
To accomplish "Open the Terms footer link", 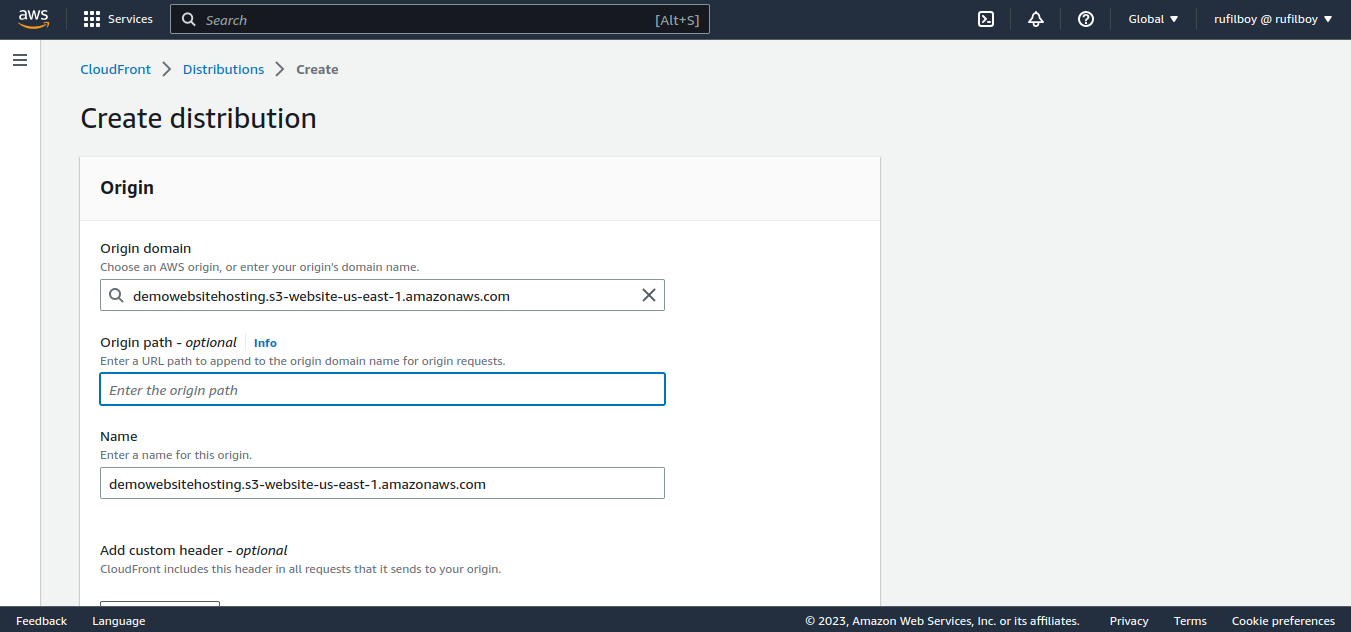I will pos(1190,621).
